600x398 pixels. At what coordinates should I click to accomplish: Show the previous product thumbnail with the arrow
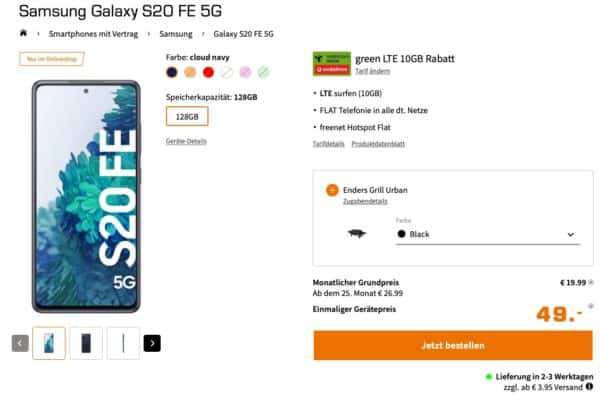pyautogui.click(x=20, y=343)
